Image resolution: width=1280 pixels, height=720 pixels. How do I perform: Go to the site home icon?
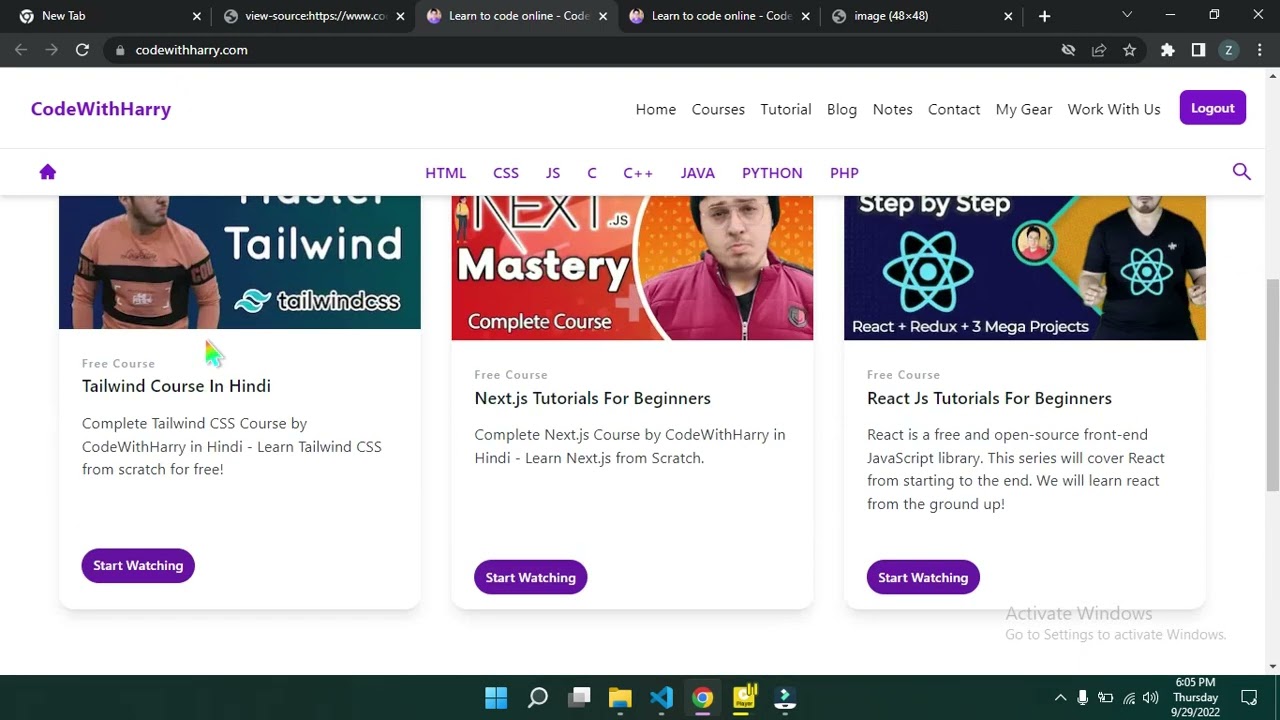point(47,172)
